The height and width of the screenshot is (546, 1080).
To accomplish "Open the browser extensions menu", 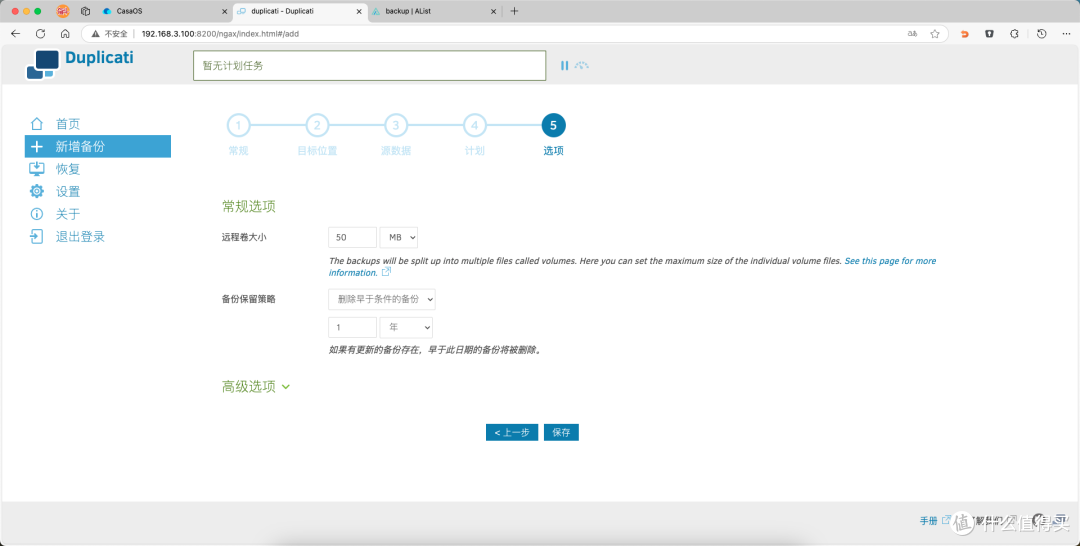I will (x=1014, y=34).
